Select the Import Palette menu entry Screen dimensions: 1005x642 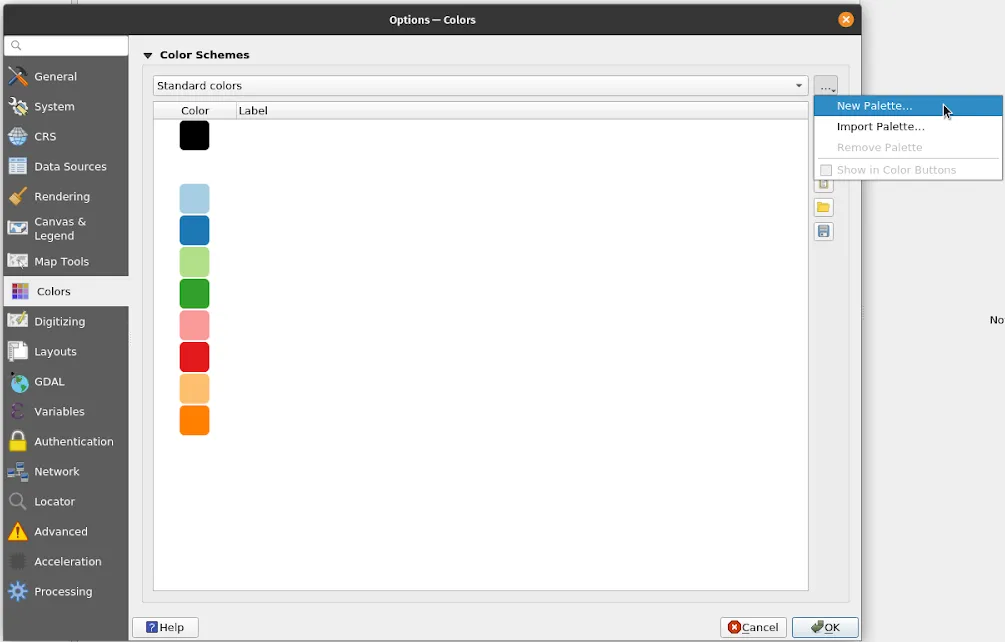click(x=878, y=126)
